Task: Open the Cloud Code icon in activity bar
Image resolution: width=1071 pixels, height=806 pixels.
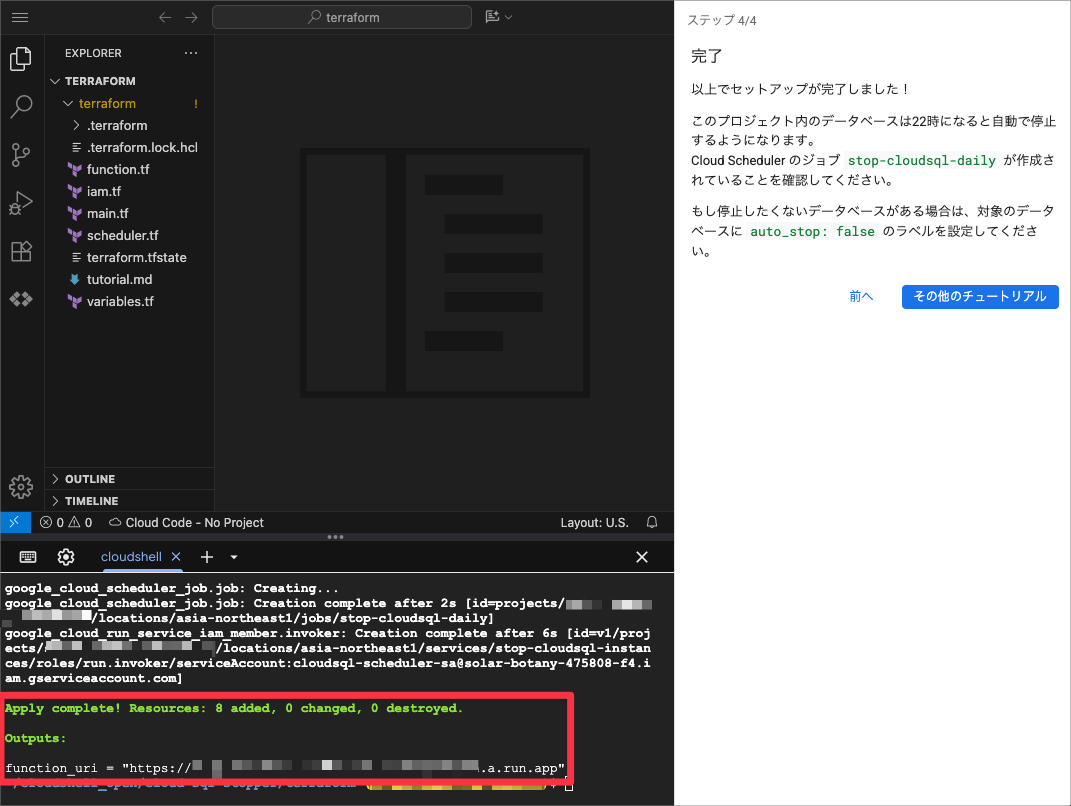Action: [x=21, y=299]
